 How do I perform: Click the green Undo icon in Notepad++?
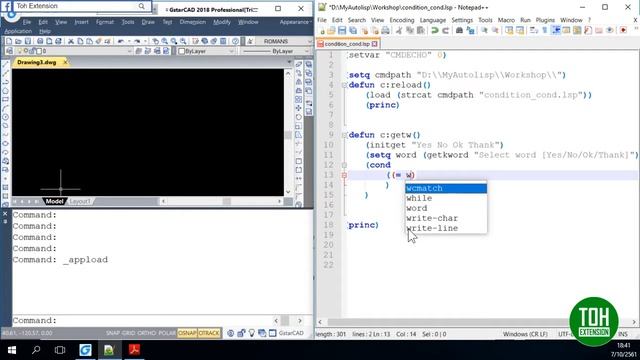tap(435, 30)
